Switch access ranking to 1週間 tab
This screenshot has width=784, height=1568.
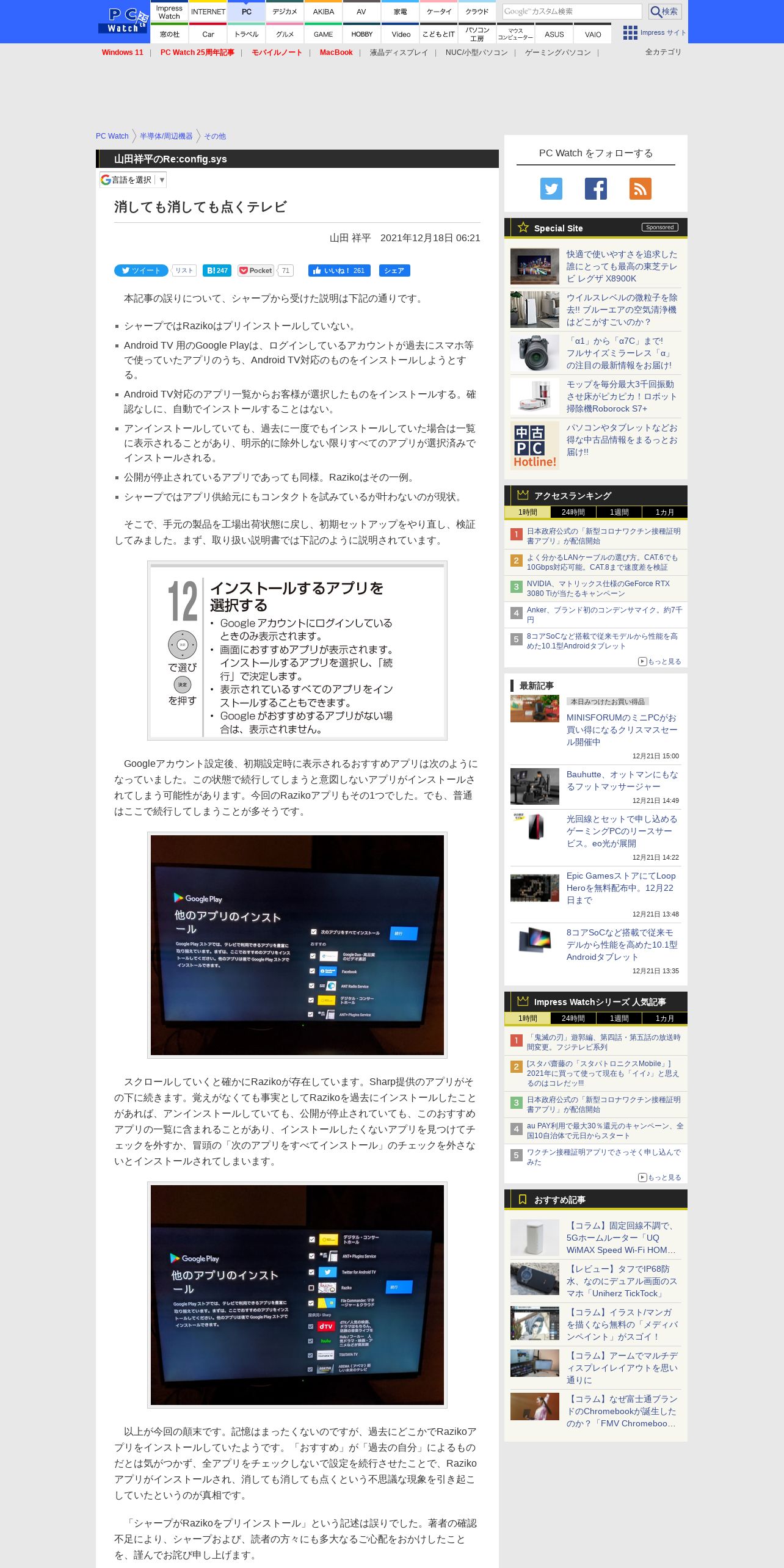click(x=619, y=512)
